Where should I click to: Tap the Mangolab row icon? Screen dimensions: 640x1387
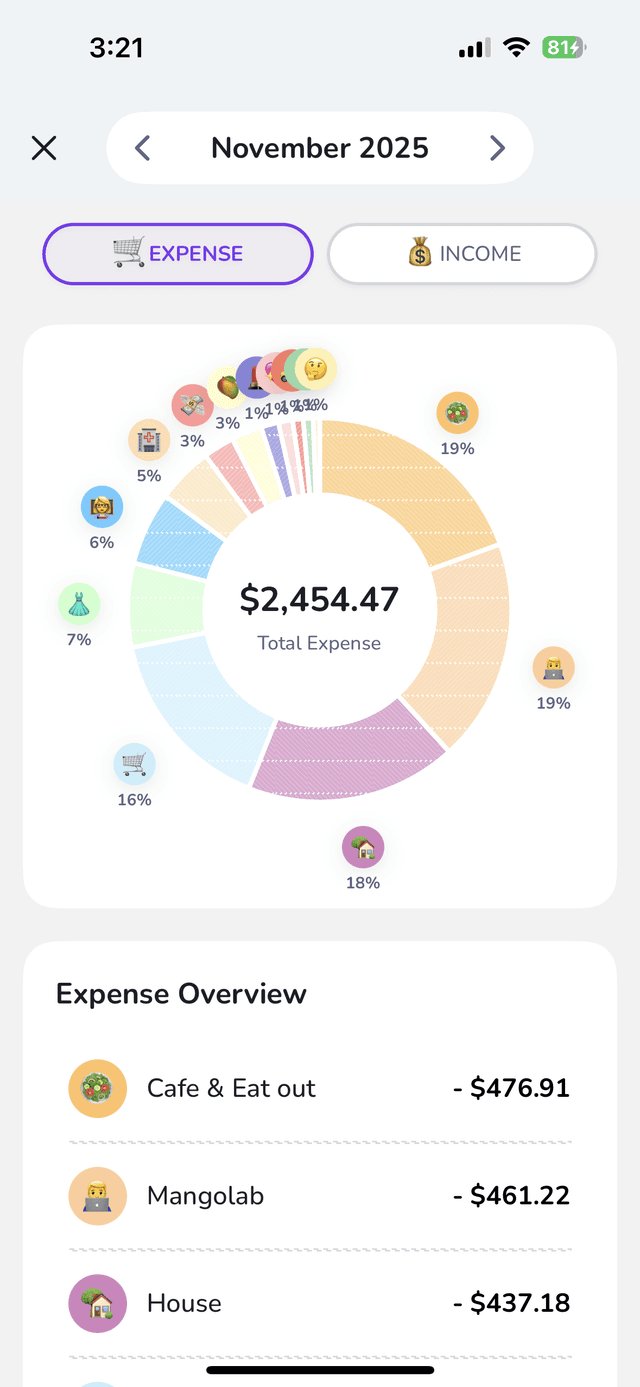click(x=97, y=1196)
